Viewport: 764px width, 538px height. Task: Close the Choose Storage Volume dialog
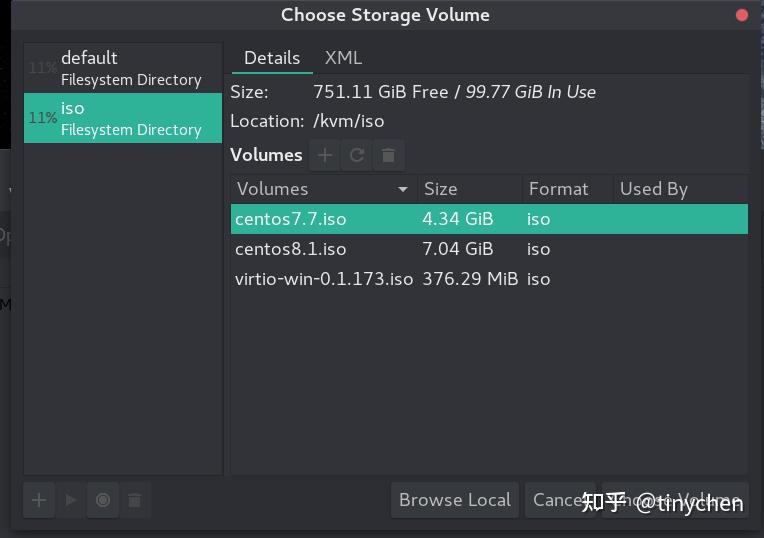click(x=742, y=15)
